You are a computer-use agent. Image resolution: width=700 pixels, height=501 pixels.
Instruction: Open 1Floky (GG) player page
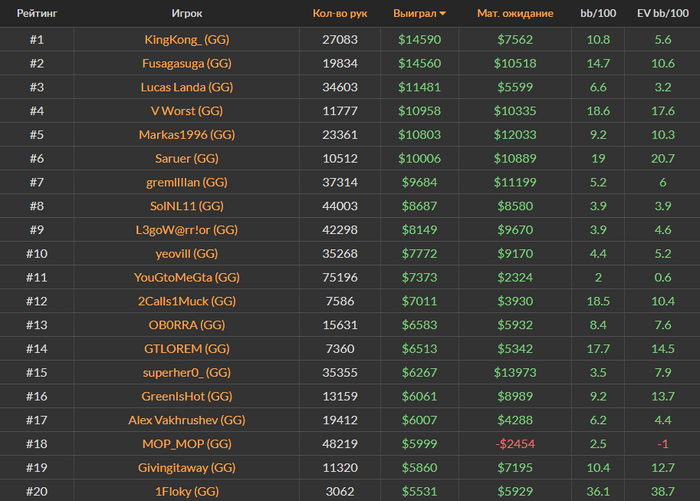pos(187,491)
